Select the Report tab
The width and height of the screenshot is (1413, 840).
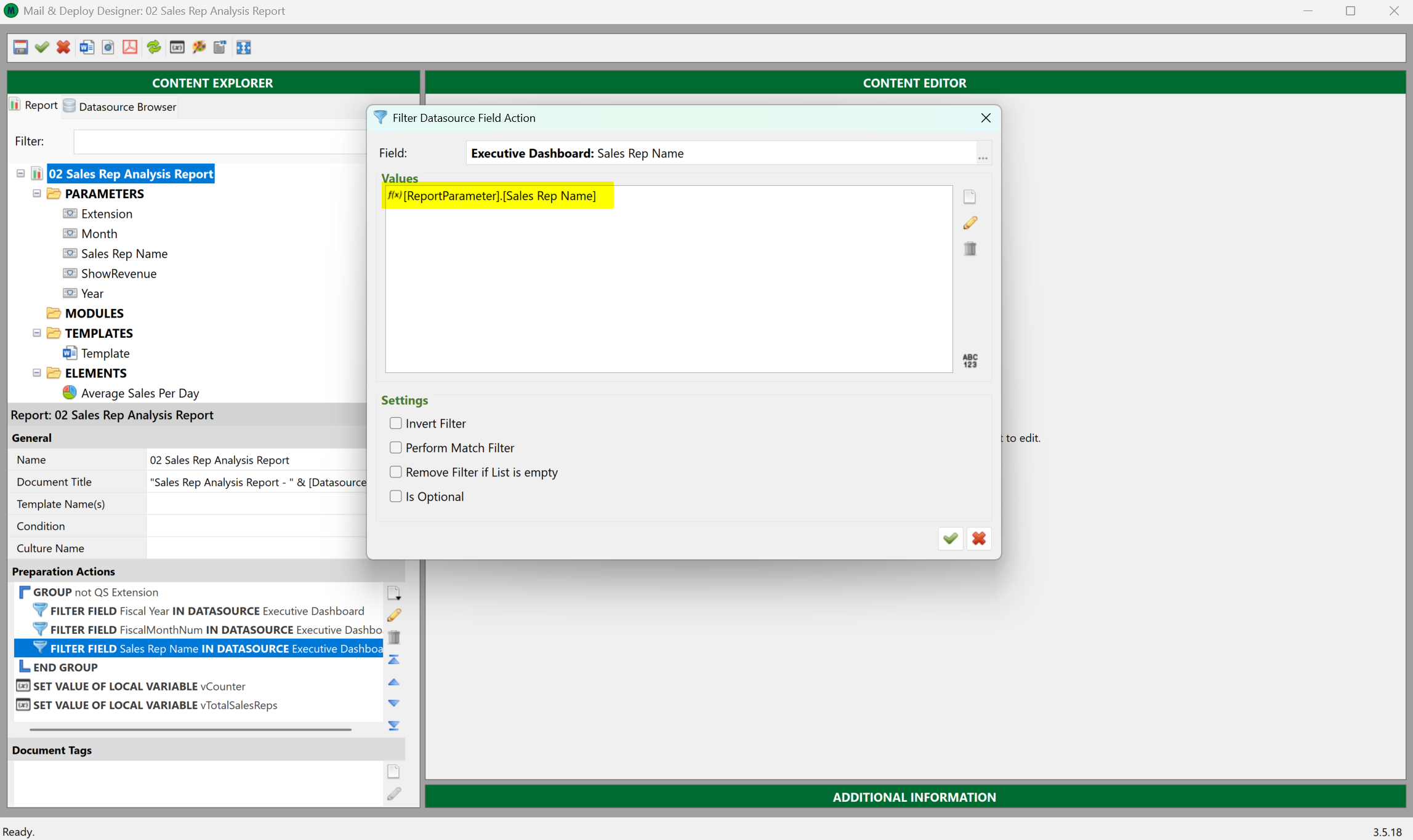pos(34,105)
